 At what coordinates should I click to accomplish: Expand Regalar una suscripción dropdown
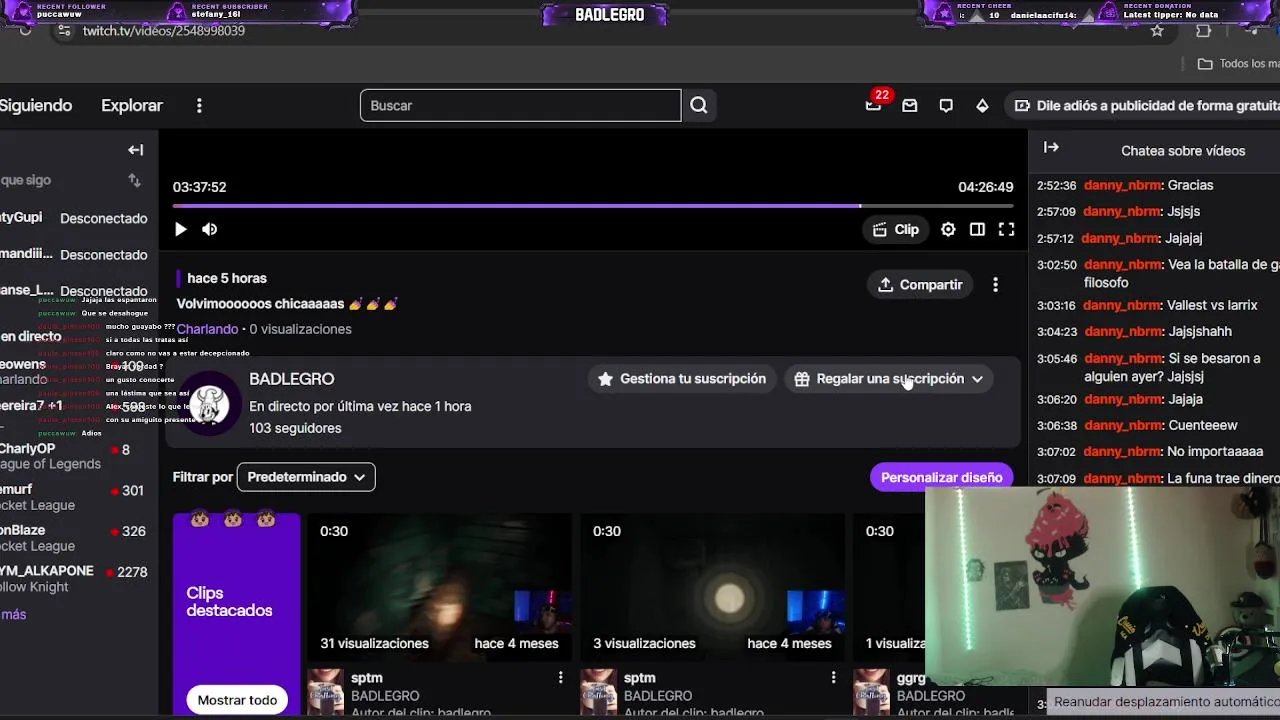[889, 379]
